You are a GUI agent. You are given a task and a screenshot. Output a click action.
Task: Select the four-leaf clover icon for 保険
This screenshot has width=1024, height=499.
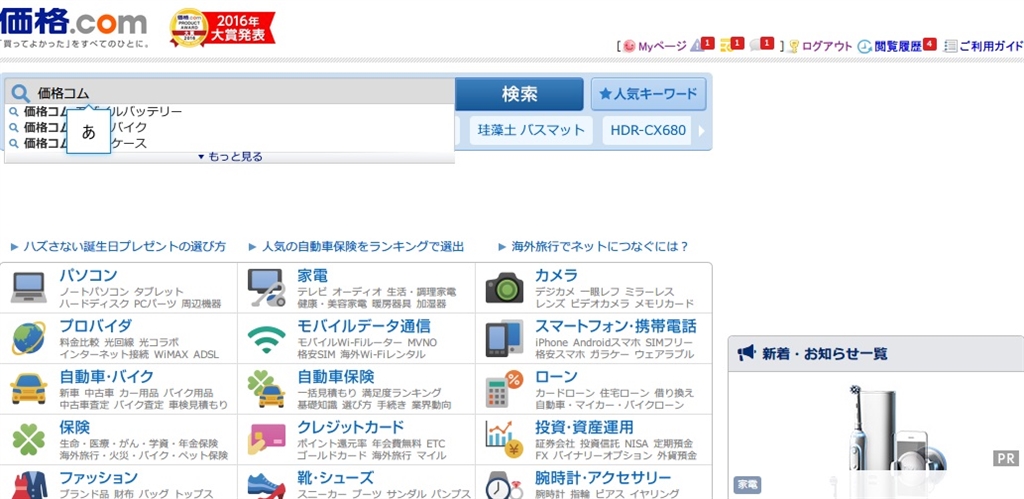click(x=29, y=440)
